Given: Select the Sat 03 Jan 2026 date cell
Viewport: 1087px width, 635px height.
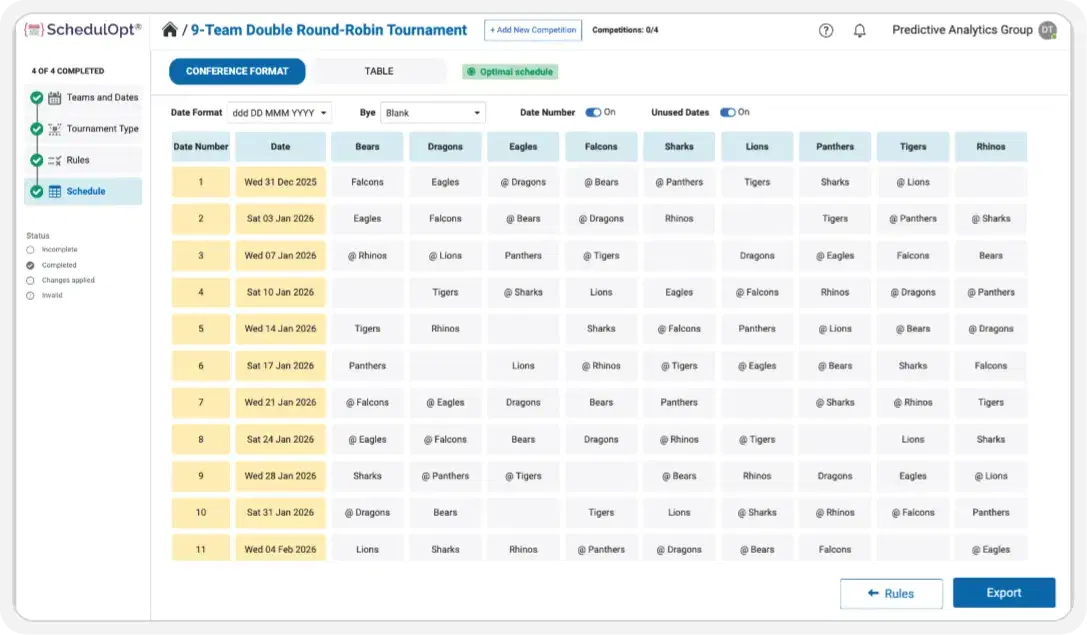Looking at the screenshot, I should [x=280, y=218].
